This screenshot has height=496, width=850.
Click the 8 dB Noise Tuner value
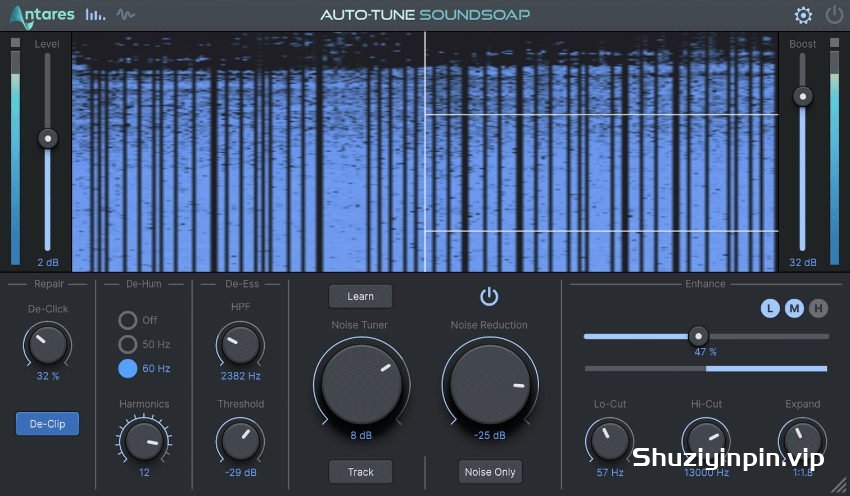[x=361, y=435]
